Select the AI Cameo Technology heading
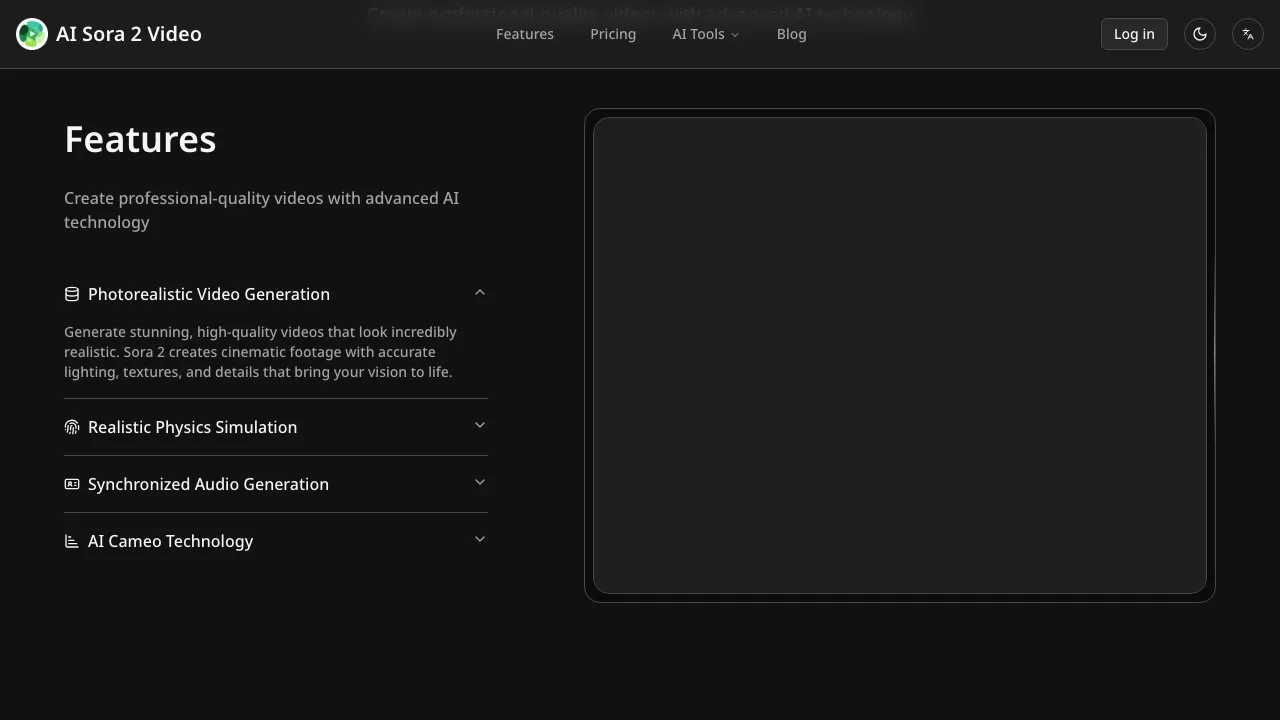 (170, 541)
